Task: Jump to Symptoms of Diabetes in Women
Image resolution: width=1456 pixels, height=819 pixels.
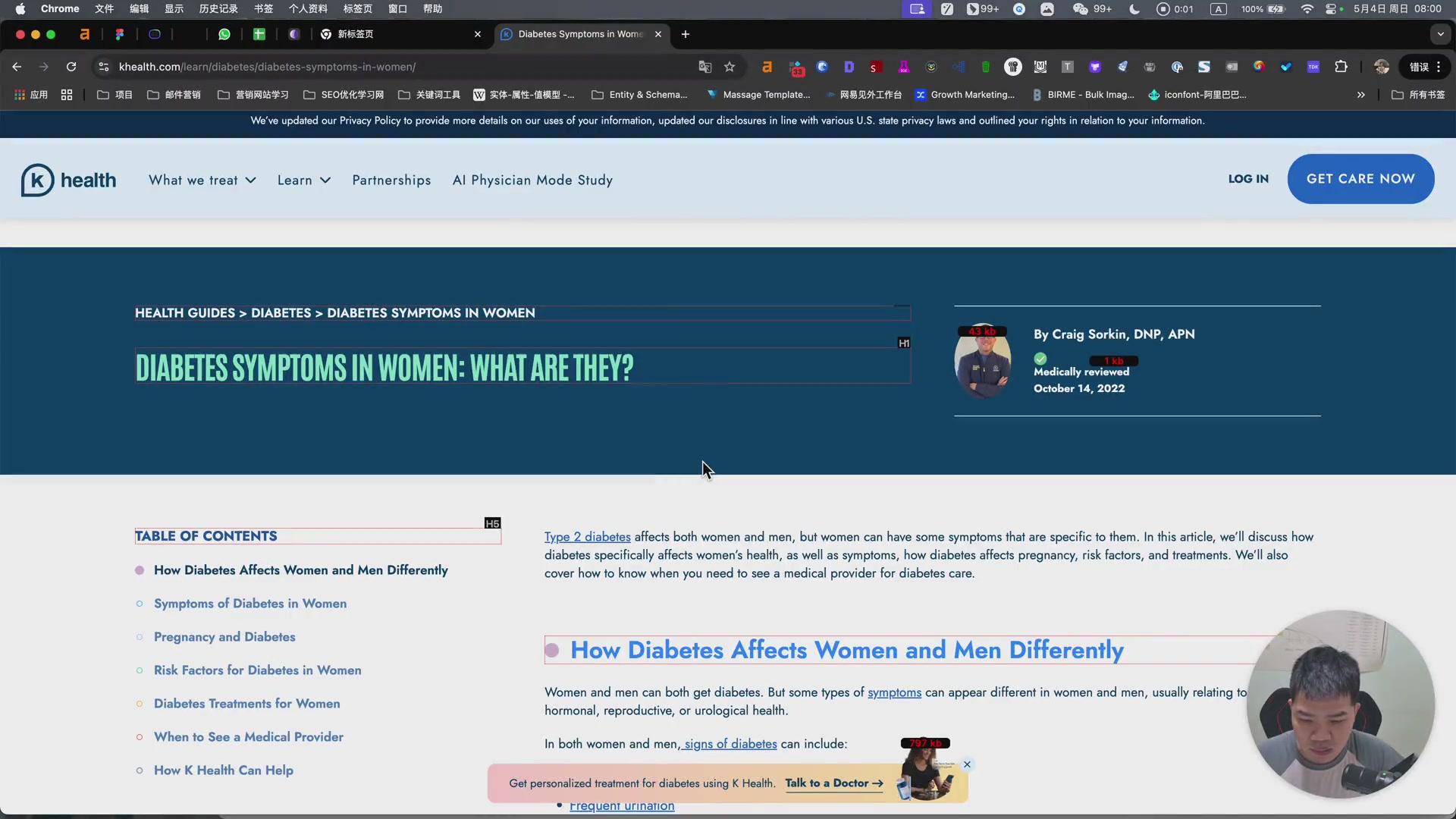Action: click(x=250, y=604)
